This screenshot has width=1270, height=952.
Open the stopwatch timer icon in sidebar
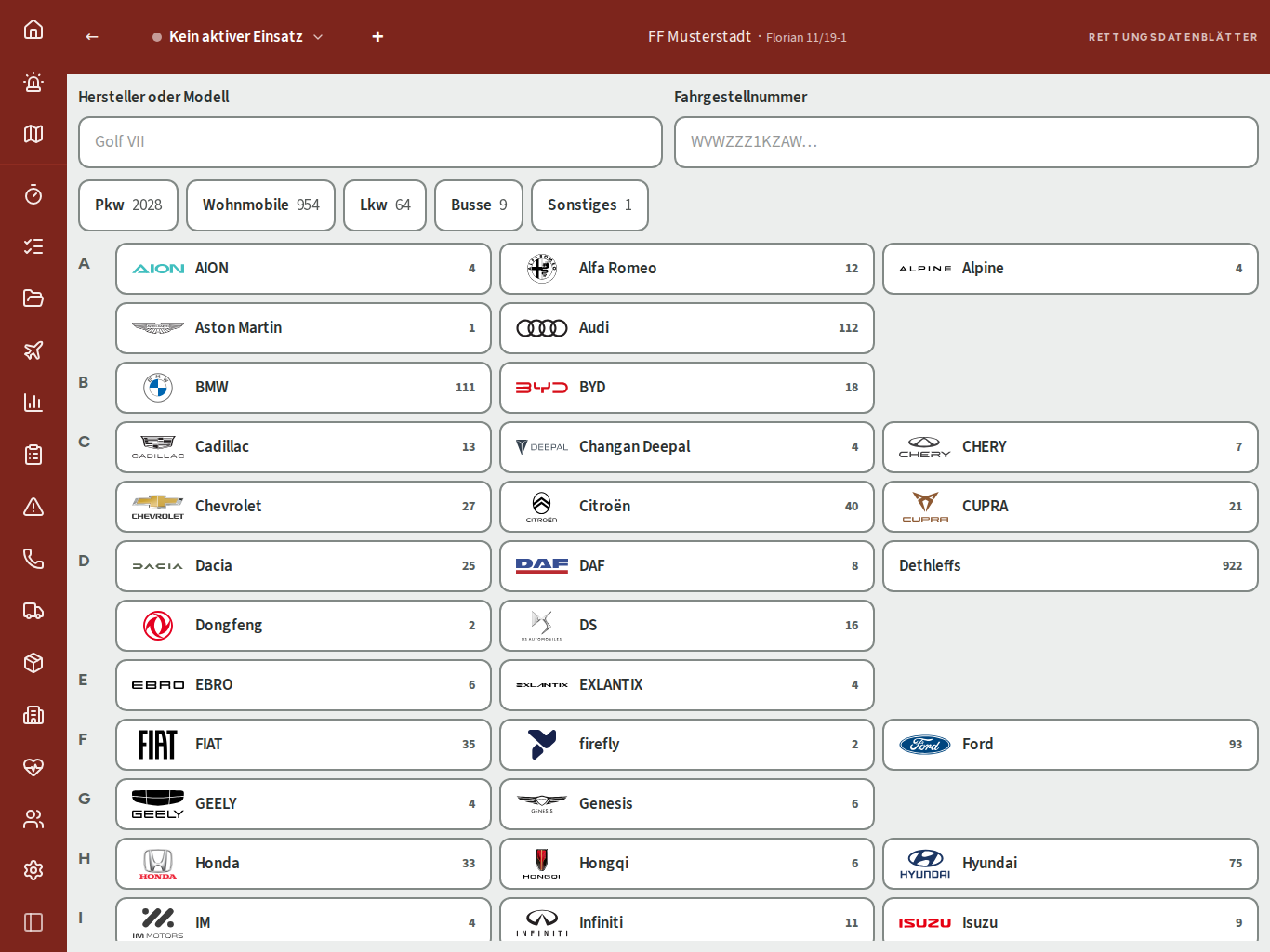[x=33, y=194]
